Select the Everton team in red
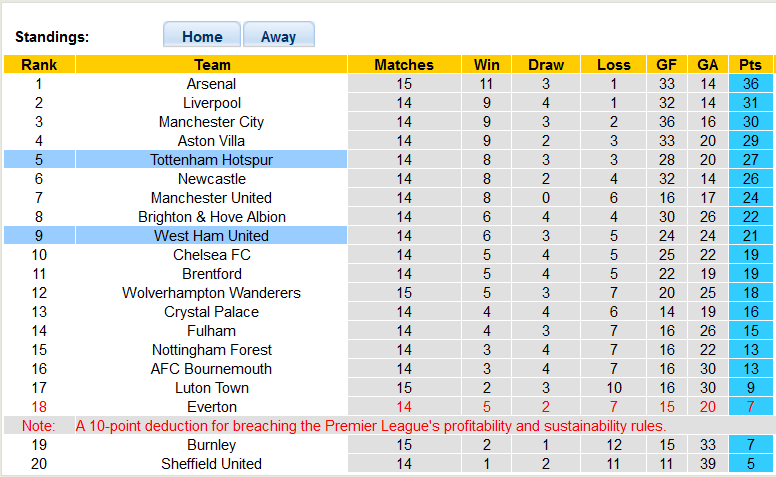This screenshot has height=477, width=776. [x=211, y=407]
